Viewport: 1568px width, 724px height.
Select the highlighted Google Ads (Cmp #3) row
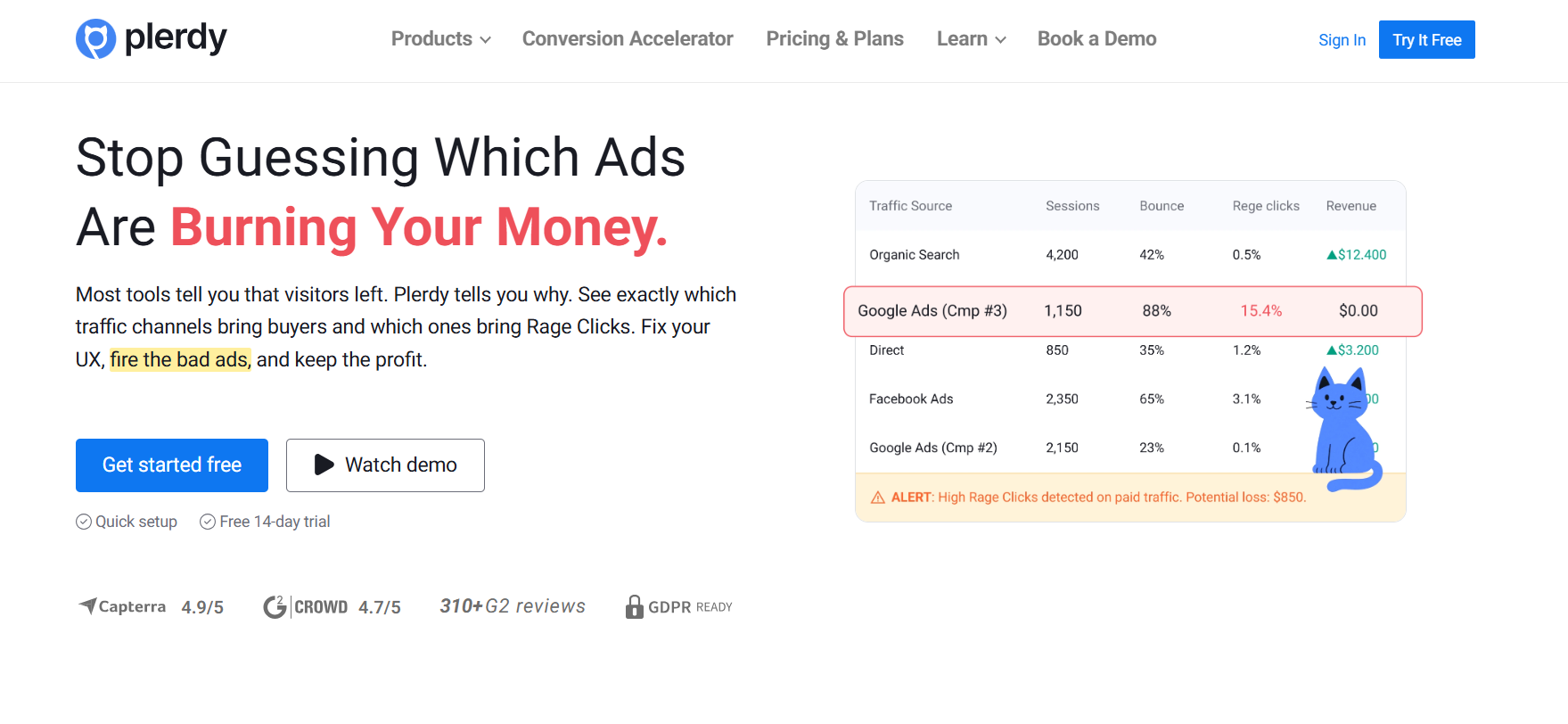(x=1132, y=311)
